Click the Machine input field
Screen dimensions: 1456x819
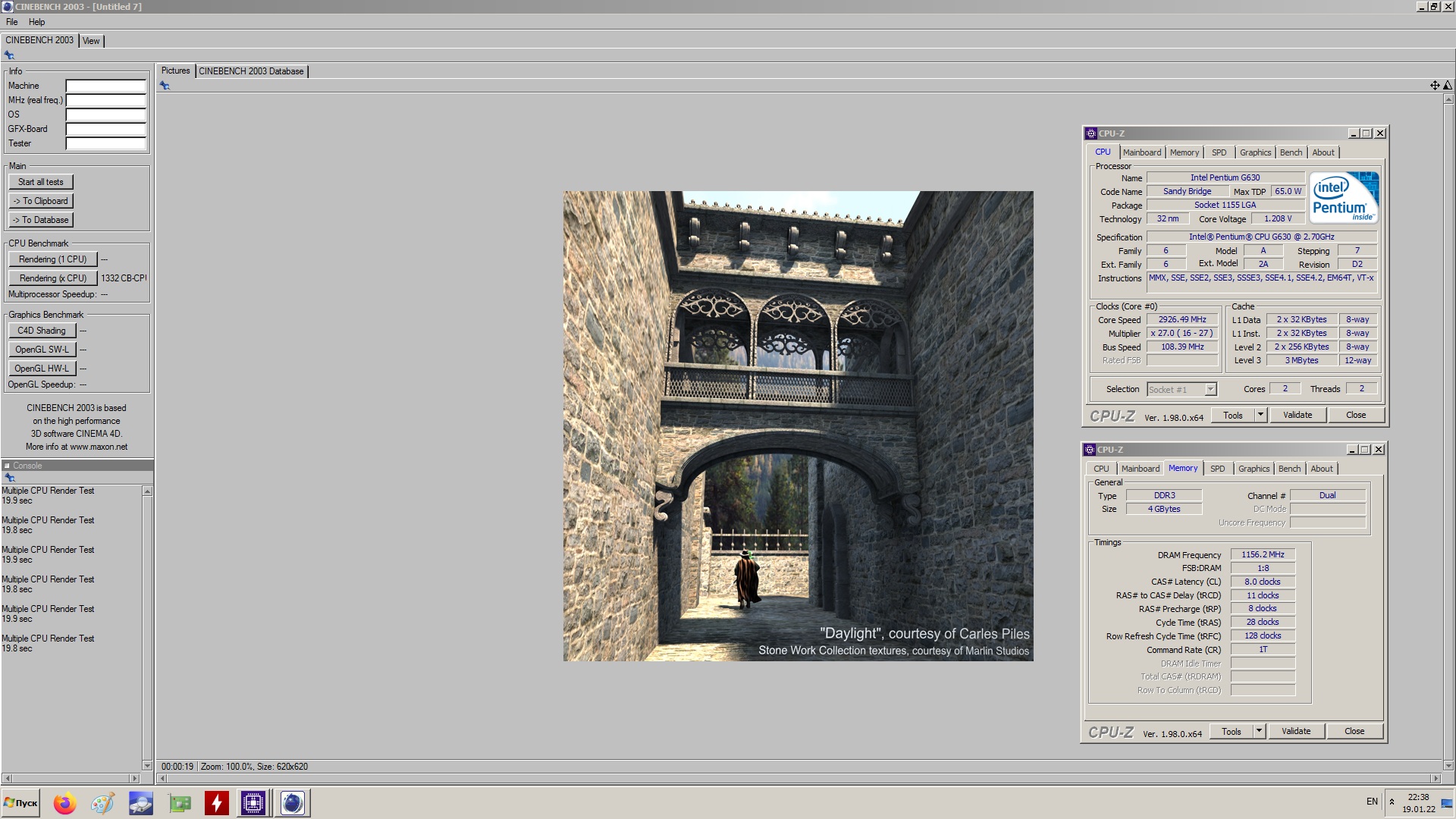(x=105, y=86)
